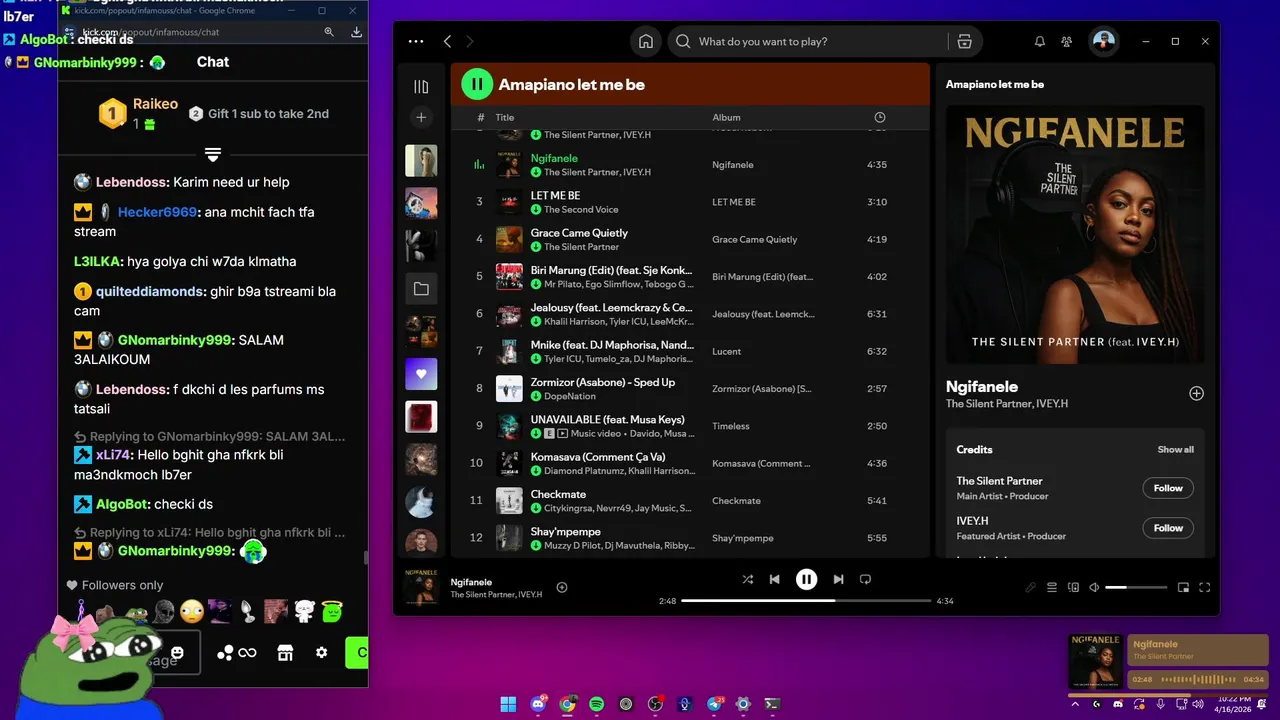
Task: Open the Spotify three-dots menu
Action: [416, 41]
